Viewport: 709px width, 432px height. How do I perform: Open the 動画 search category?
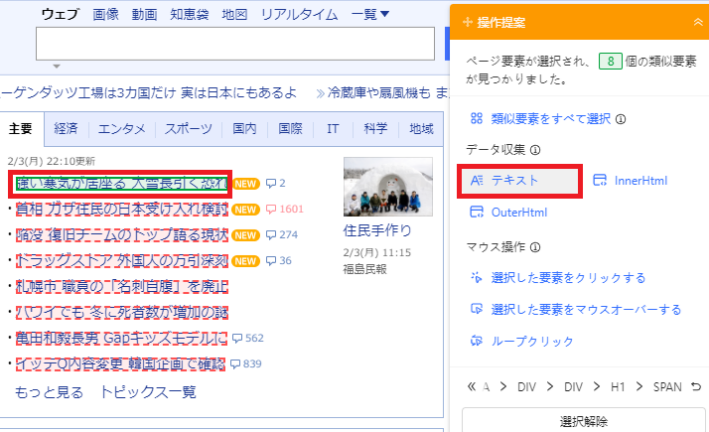coord(144,14)
